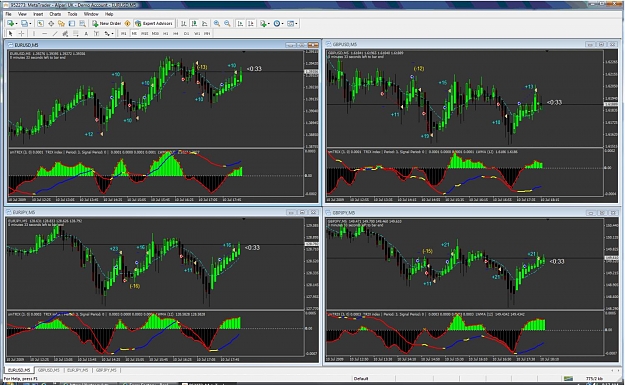Viewport: 625px width, 385px height.
Task: Toggle the Expert Advisors button
Action: click(x=153, y=24)
